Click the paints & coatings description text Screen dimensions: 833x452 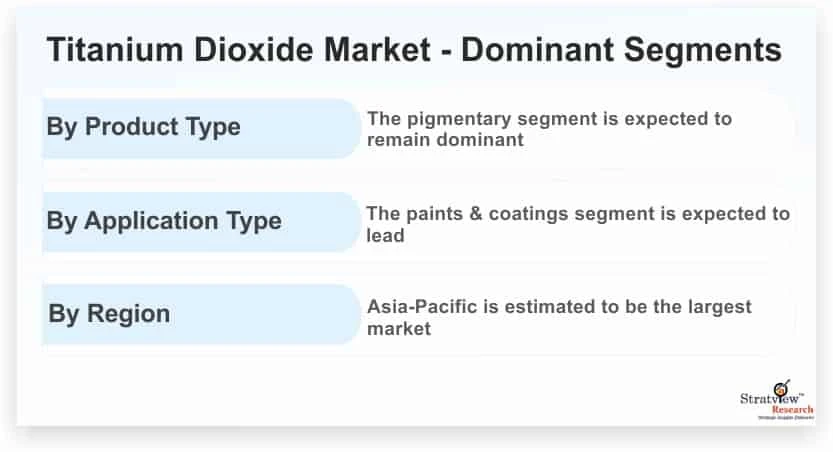pyautogui.click(x=577, y=224)
